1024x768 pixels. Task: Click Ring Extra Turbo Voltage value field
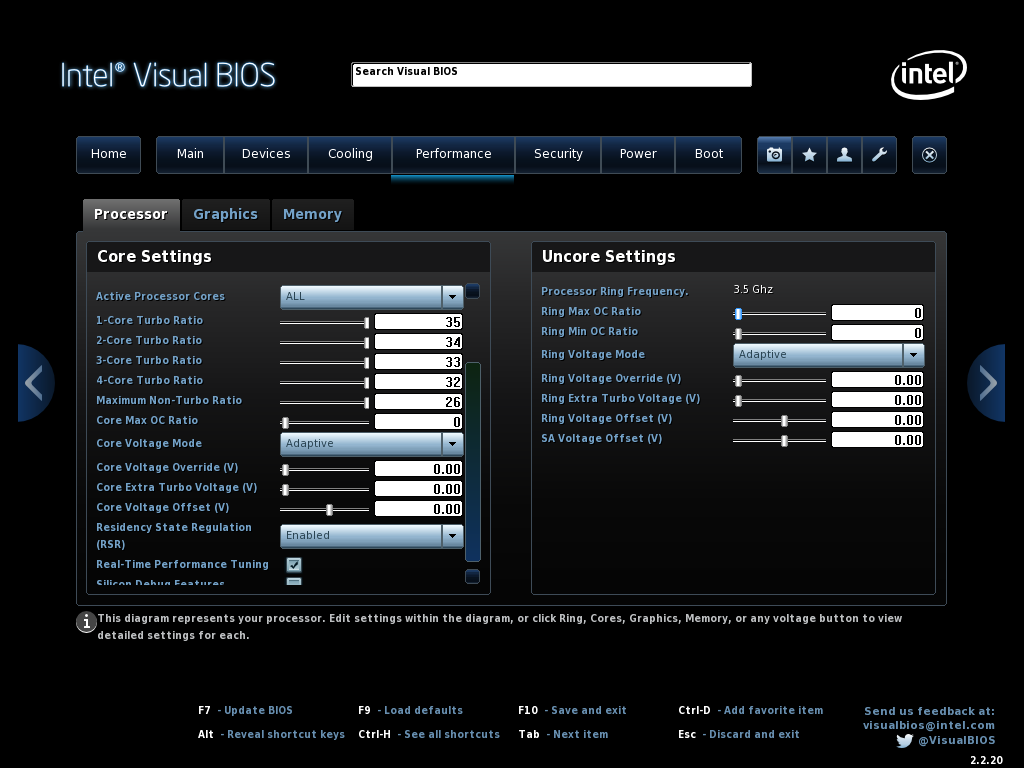pyautogui.click(x=878, y=400)
